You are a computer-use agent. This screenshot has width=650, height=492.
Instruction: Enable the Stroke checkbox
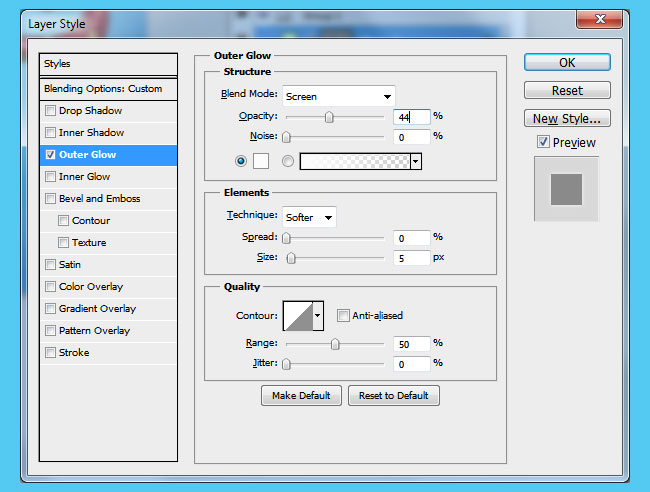pyautogui.click(x=50, y=352)
